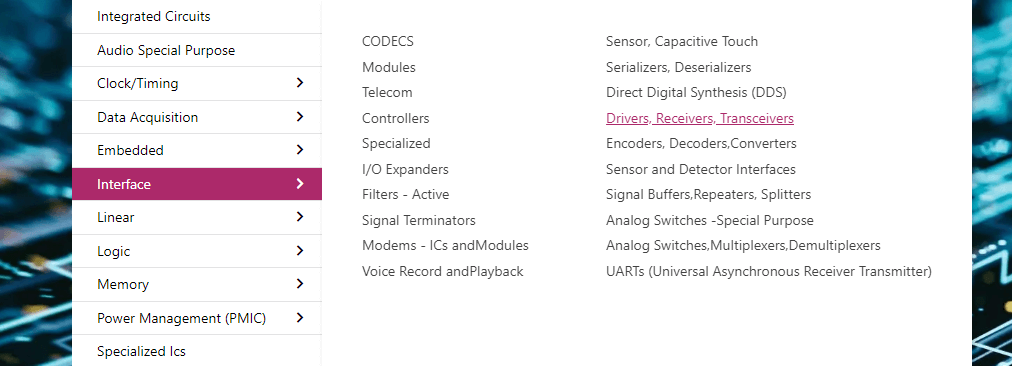
Task: Click the Interface category chevron
Action: (299, 183)
